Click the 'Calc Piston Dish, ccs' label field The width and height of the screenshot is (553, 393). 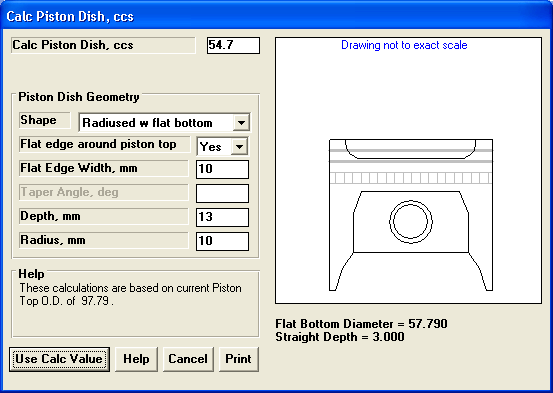pos(103,45)
